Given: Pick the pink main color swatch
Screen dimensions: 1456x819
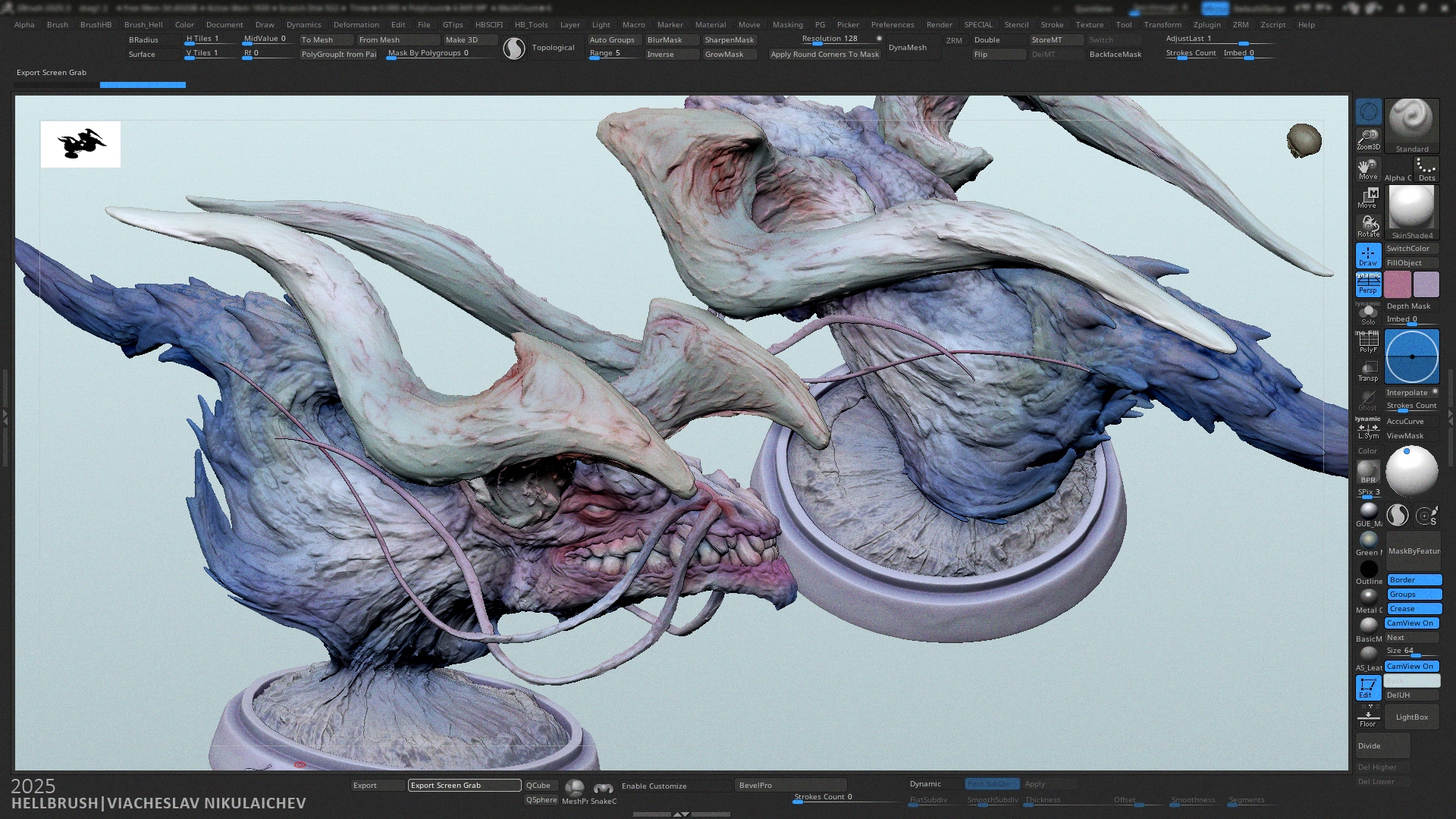Looking at the screenshot, I should point(1398,284).
